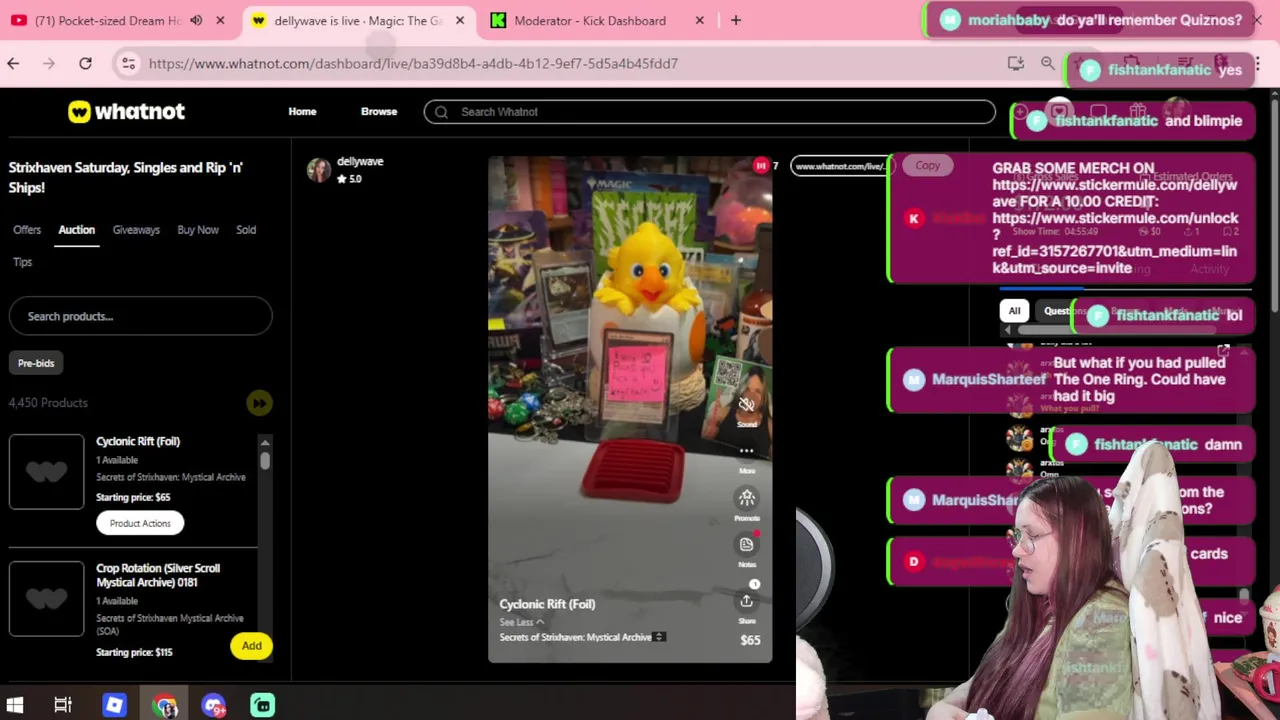This screenshot has width=1280, height=720.
Task: Collapse details with See Less
Action: (521, 622)
